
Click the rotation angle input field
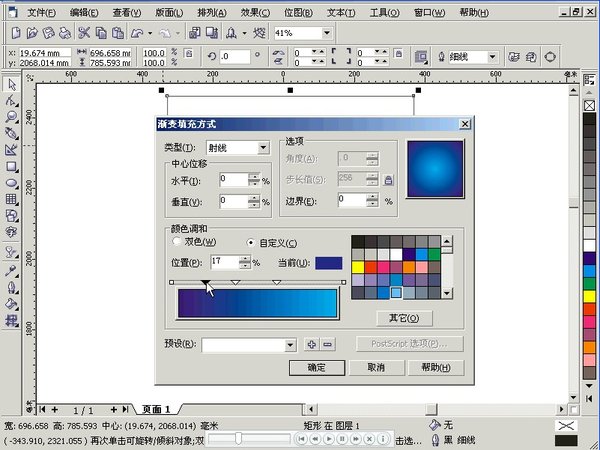pos(235,57)
